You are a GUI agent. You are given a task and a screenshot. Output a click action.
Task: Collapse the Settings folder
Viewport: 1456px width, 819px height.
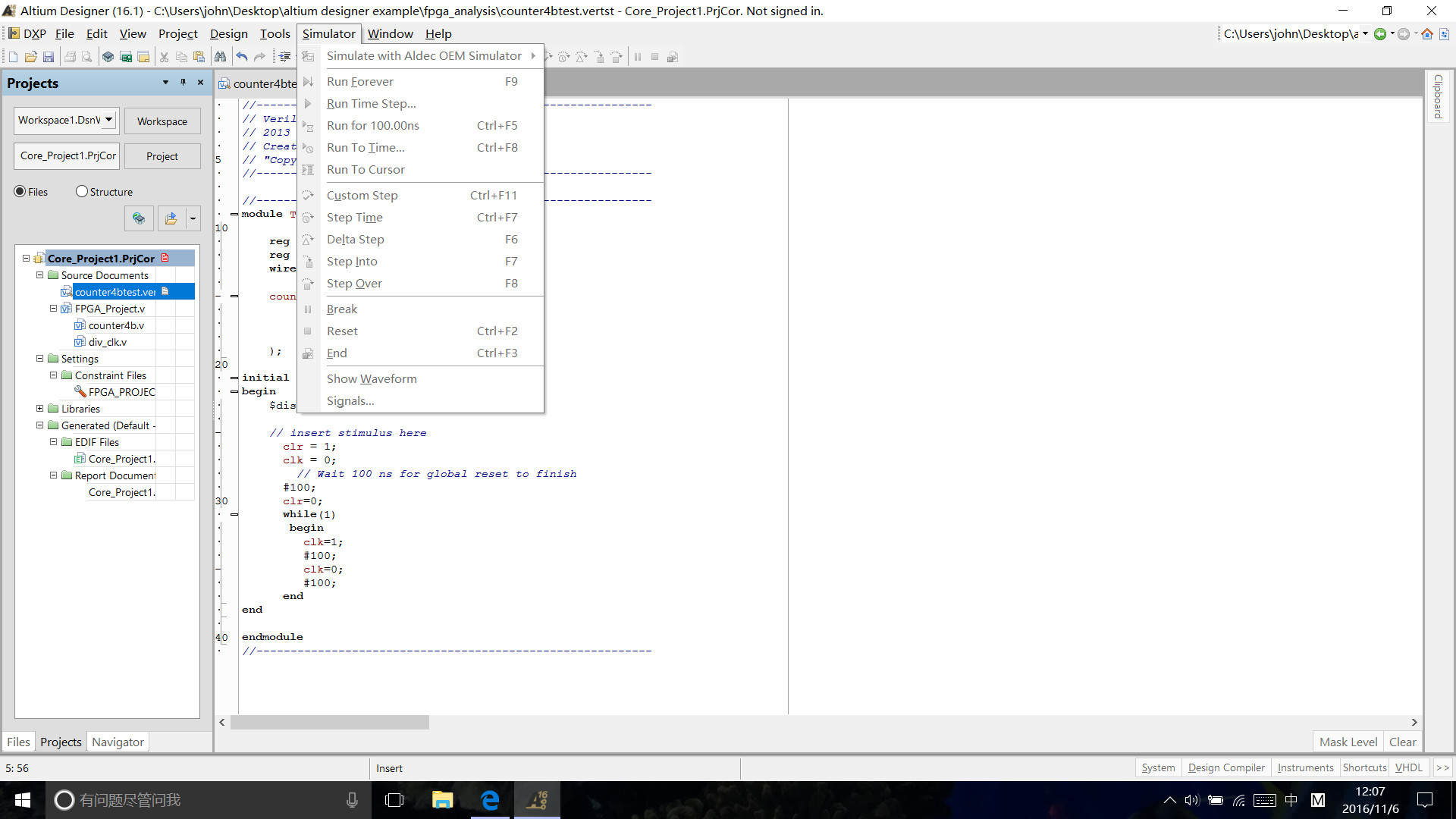[x=39, y=359]
